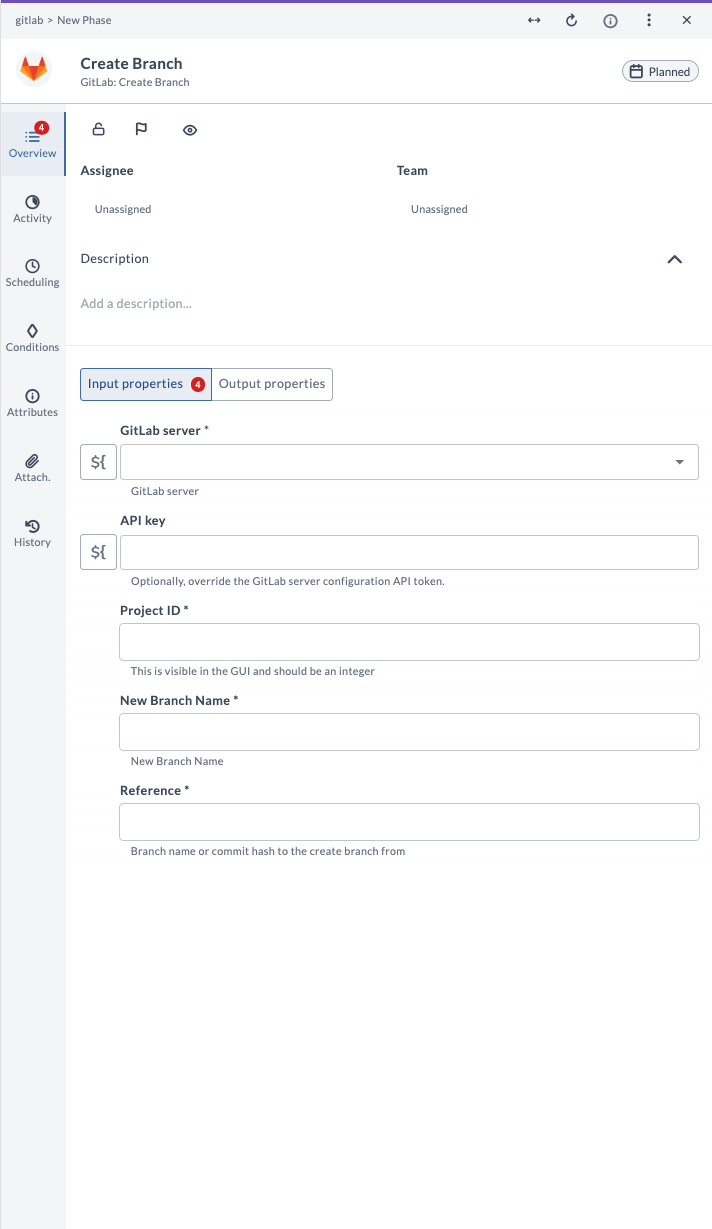Toggle the lock icon on the task
The height and width of the screenshot is (1229, 712).
pyautogui.click(x=98, y=129)
